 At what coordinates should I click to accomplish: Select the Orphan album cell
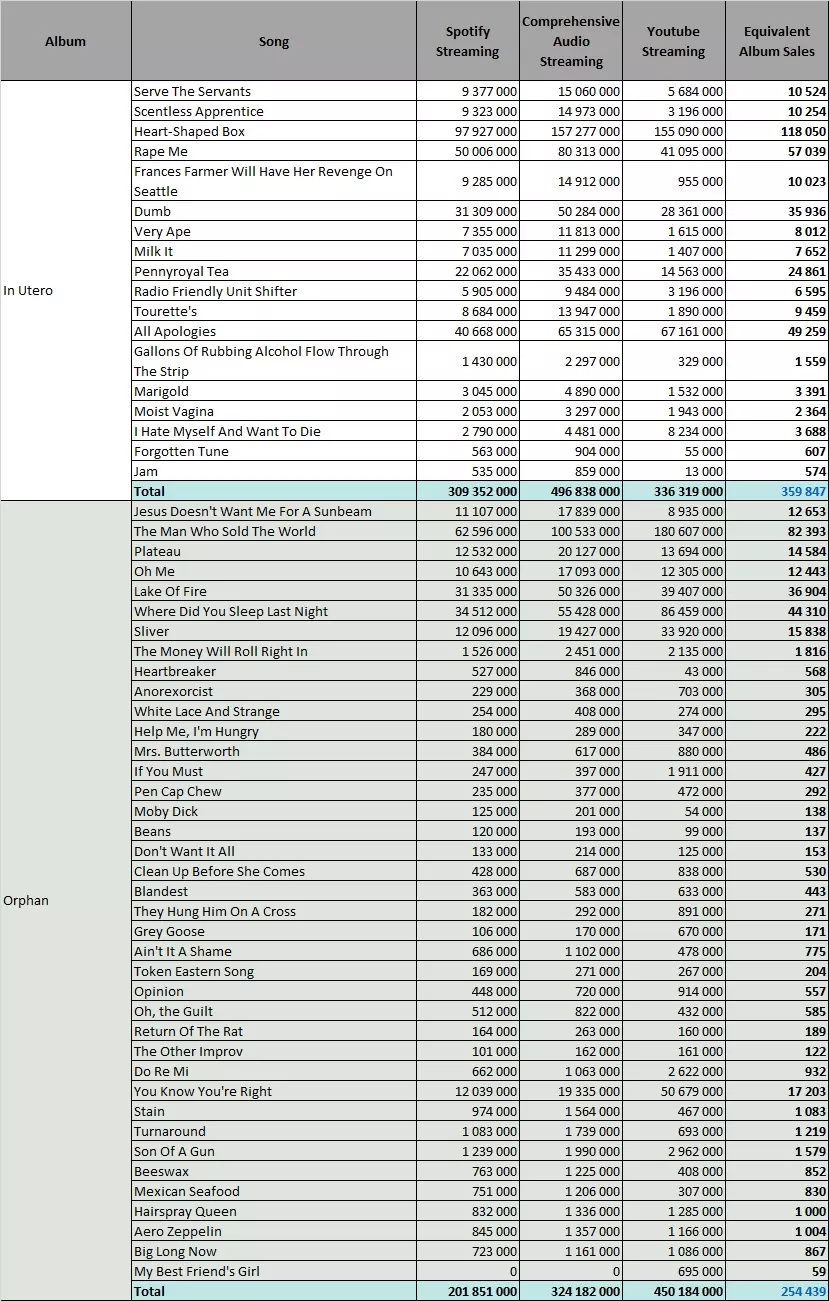pyautogui.click(x=66, y=901)
